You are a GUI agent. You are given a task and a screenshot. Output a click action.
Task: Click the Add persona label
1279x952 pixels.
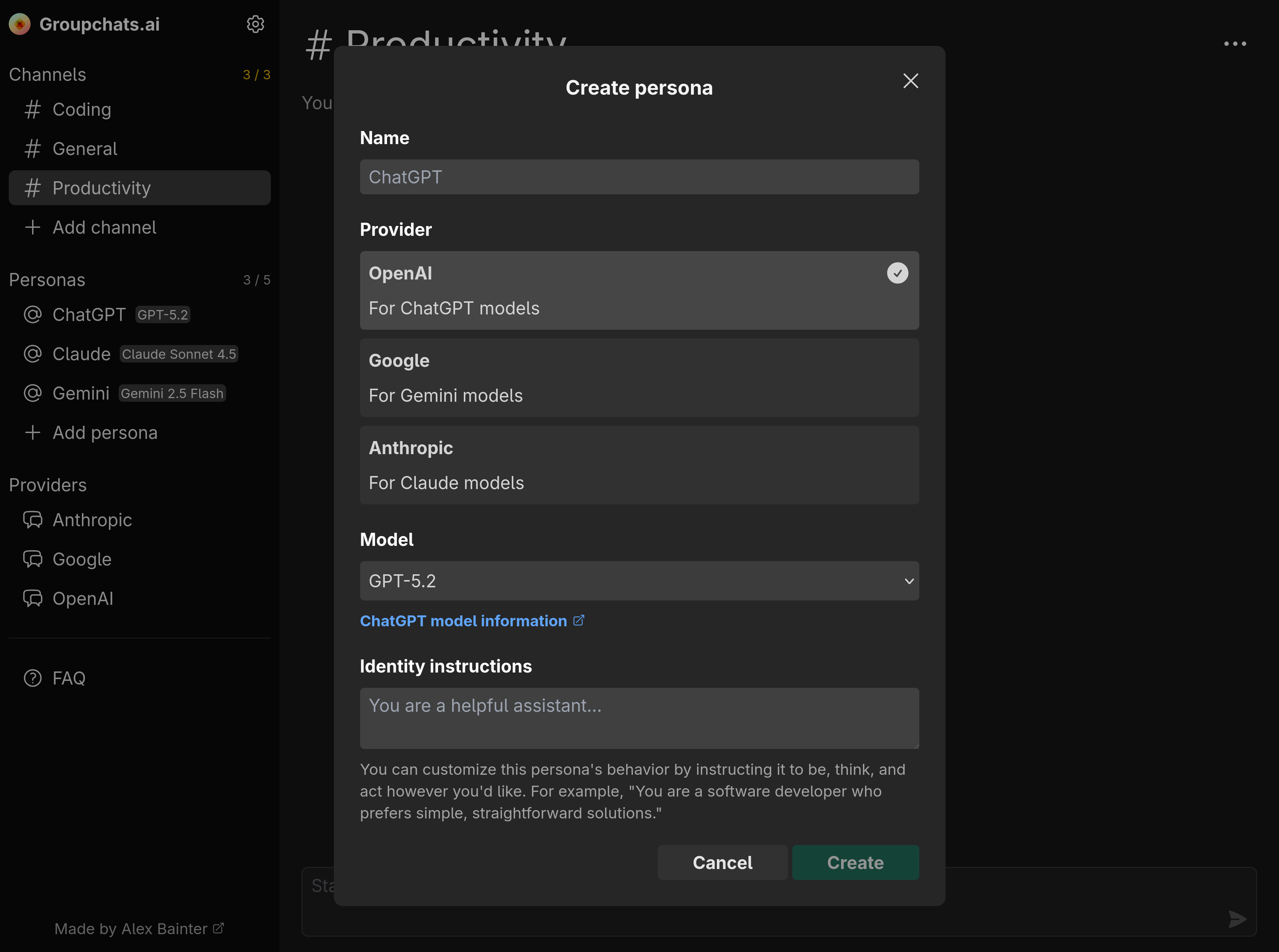(x=105, y=432)
